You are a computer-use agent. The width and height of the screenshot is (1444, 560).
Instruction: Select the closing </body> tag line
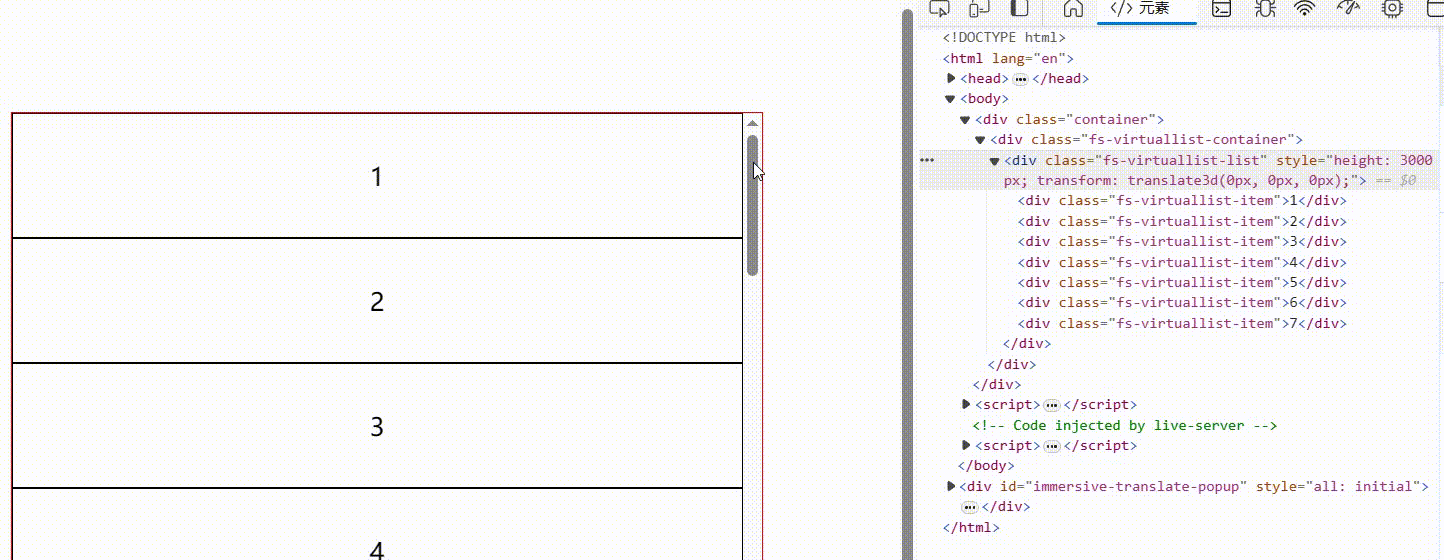pos(986,466)
